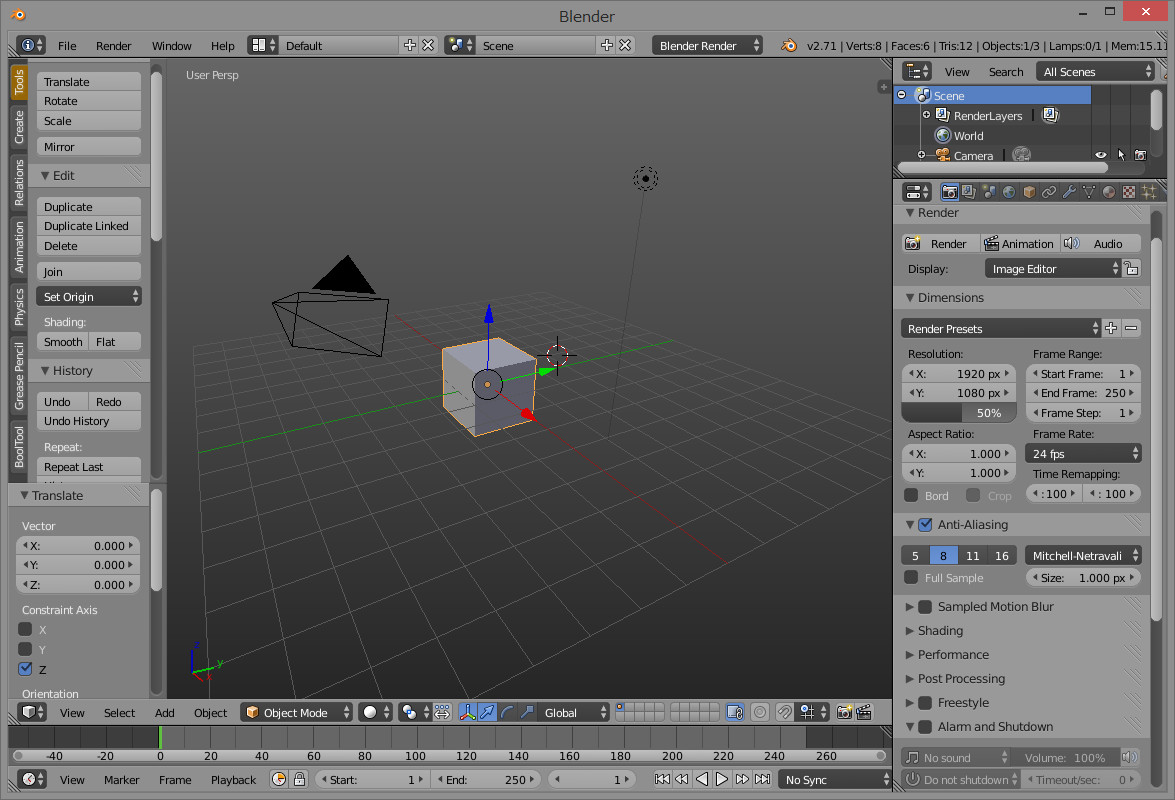The width and height of the screenshot is (1175, 800).
Task: Toggle Camera visibility eye in outliner
Action: [x=1101, y=155]
